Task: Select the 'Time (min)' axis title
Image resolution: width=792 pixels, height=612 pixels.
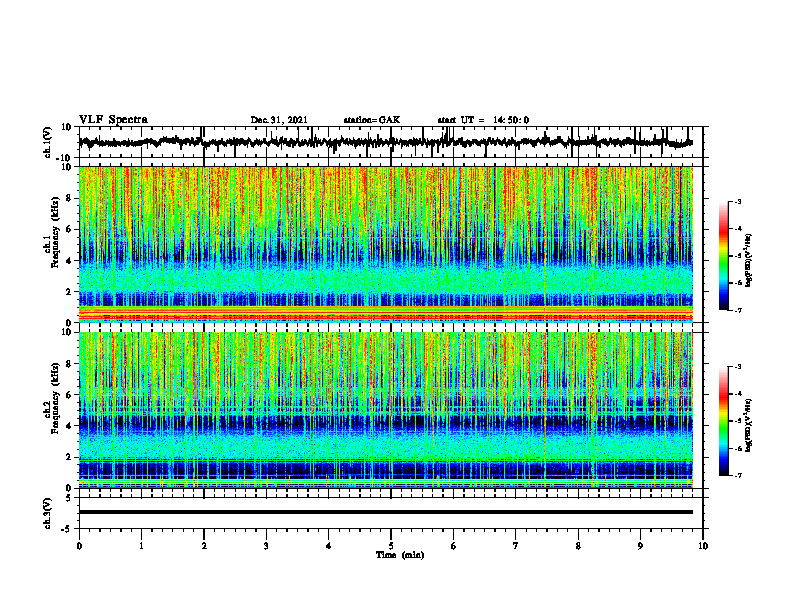Action: 400,555
